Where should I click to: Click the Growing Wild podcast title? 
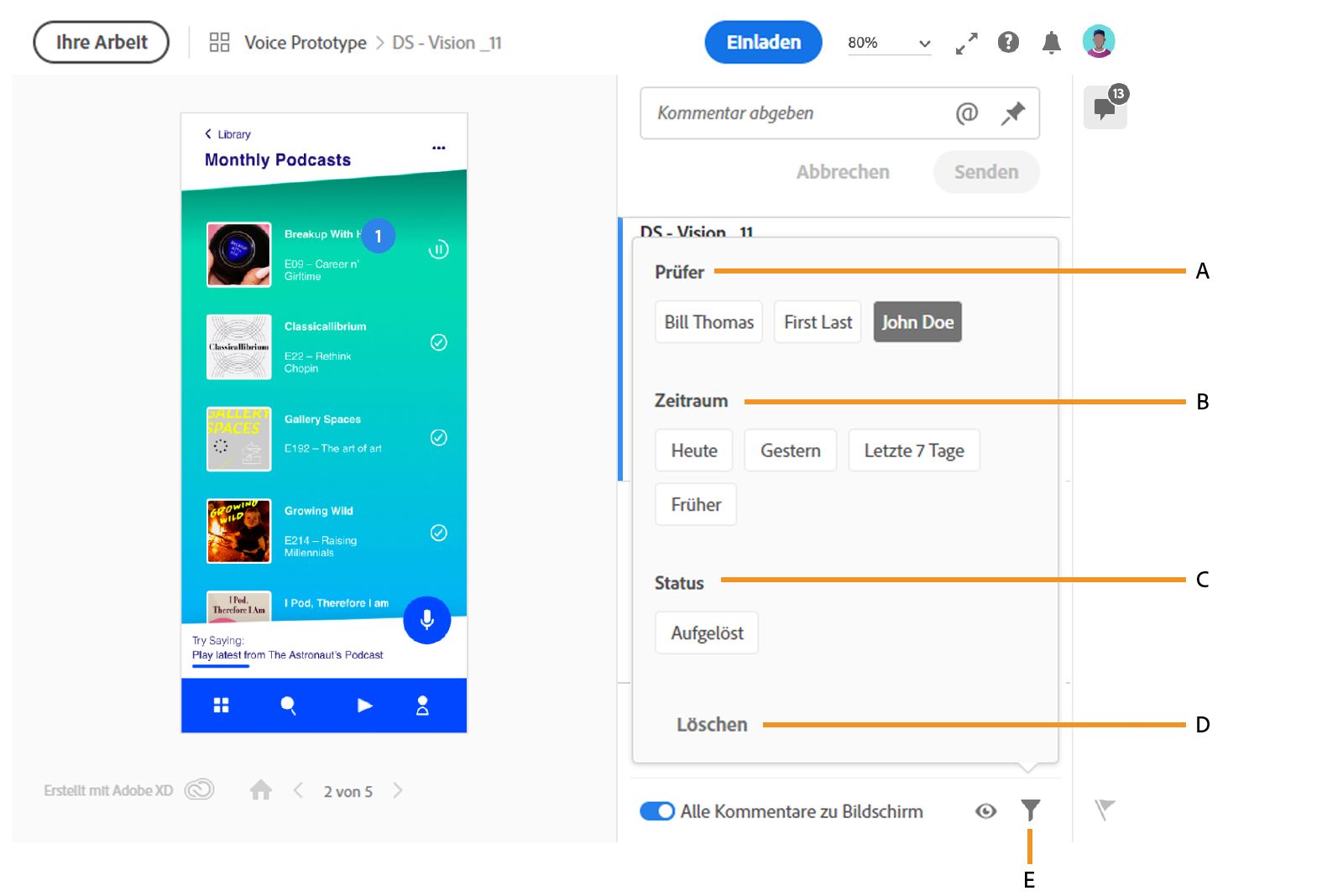(319, 511)
